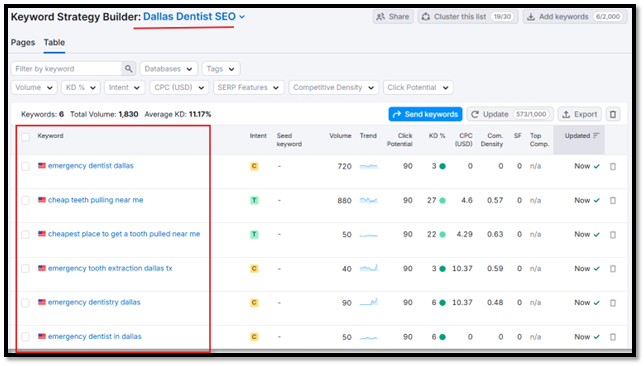Click the blue Send keywords button
The image size is (644, 366).
(x=425, y=114)
